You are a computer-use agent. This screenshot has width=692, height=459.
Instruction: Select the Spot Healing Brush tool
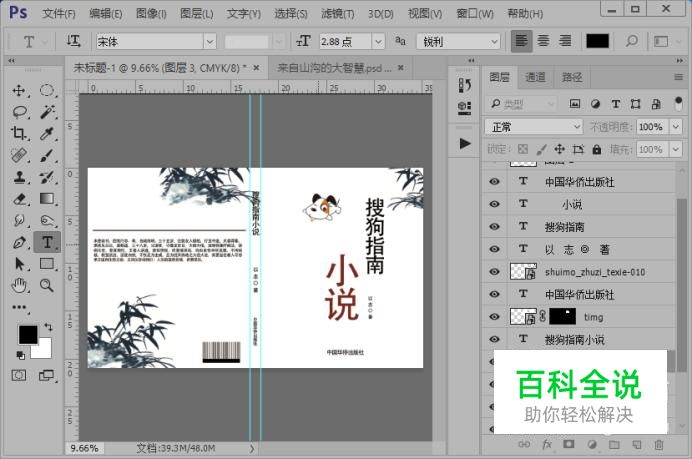pos(19,155)
